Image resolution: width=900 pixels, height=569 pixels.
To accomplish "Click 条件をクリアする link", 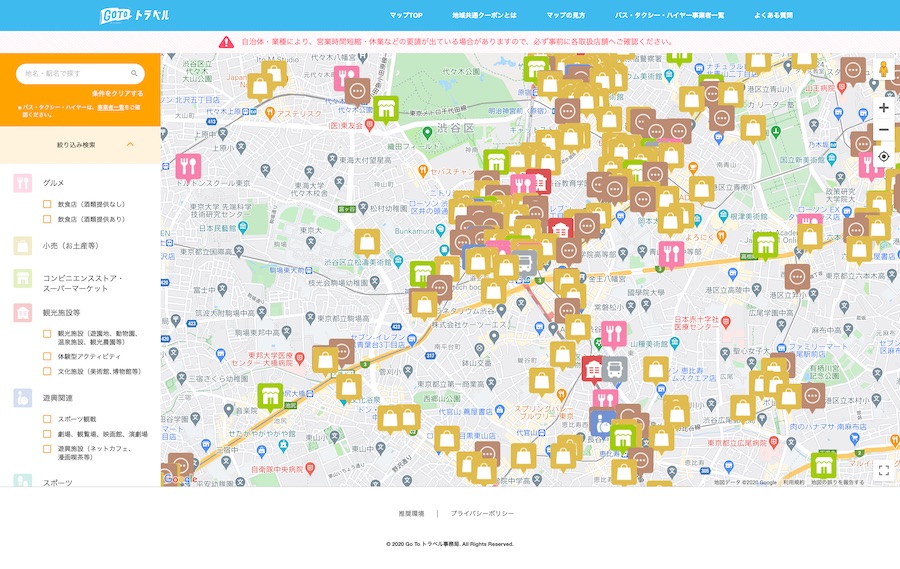I will click(117, 93).
